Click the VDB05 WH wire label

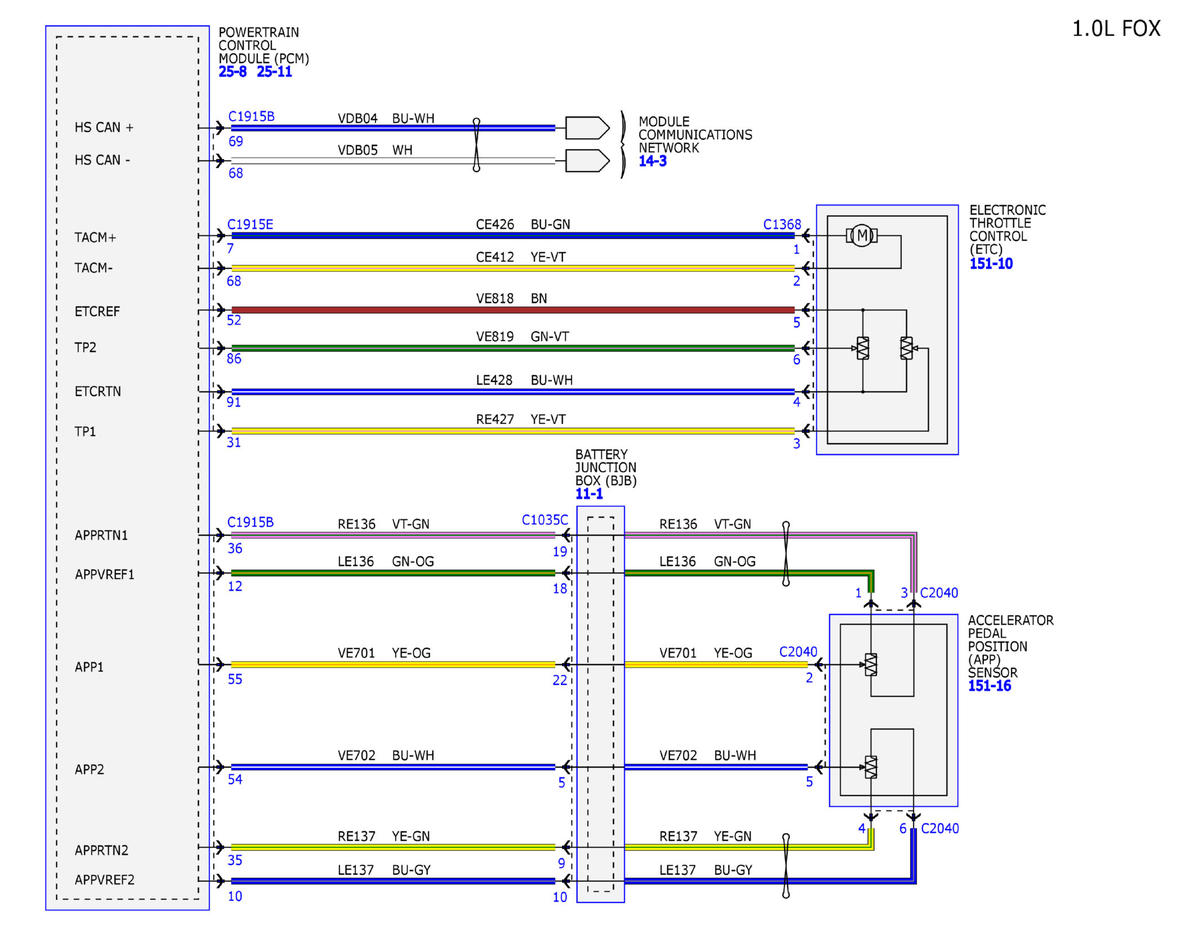click(x=376, y=150)
